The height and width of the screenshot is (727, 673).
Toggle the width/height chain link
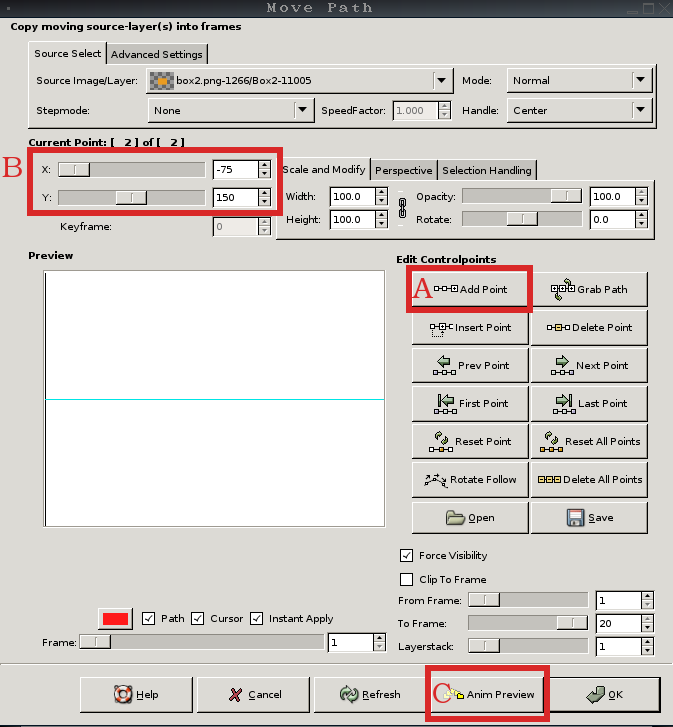(402, 208)
